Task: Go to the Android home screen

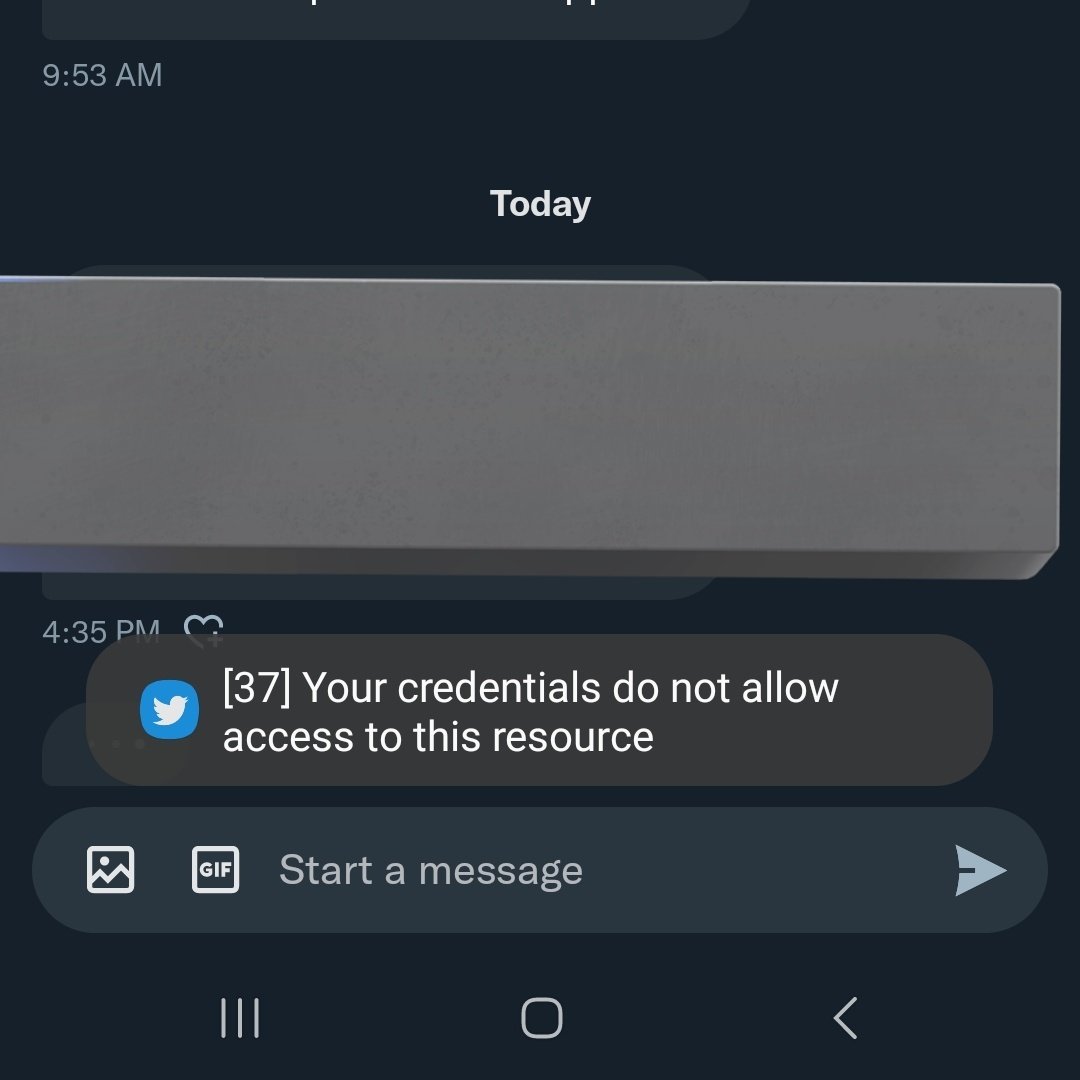Action: [541, 1017]
